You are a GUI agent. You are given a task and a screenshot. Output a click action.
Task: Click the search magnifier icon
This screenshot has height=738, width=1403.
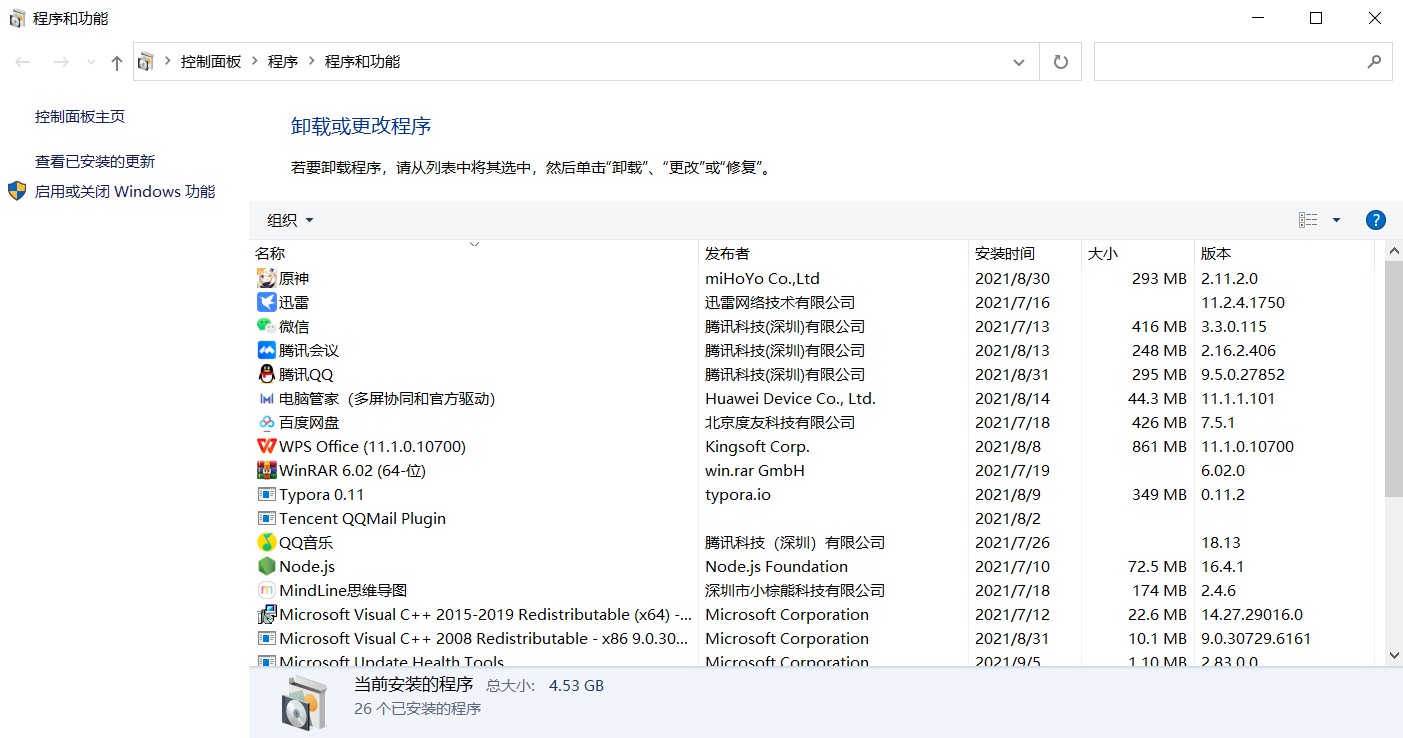[1374, 62]
